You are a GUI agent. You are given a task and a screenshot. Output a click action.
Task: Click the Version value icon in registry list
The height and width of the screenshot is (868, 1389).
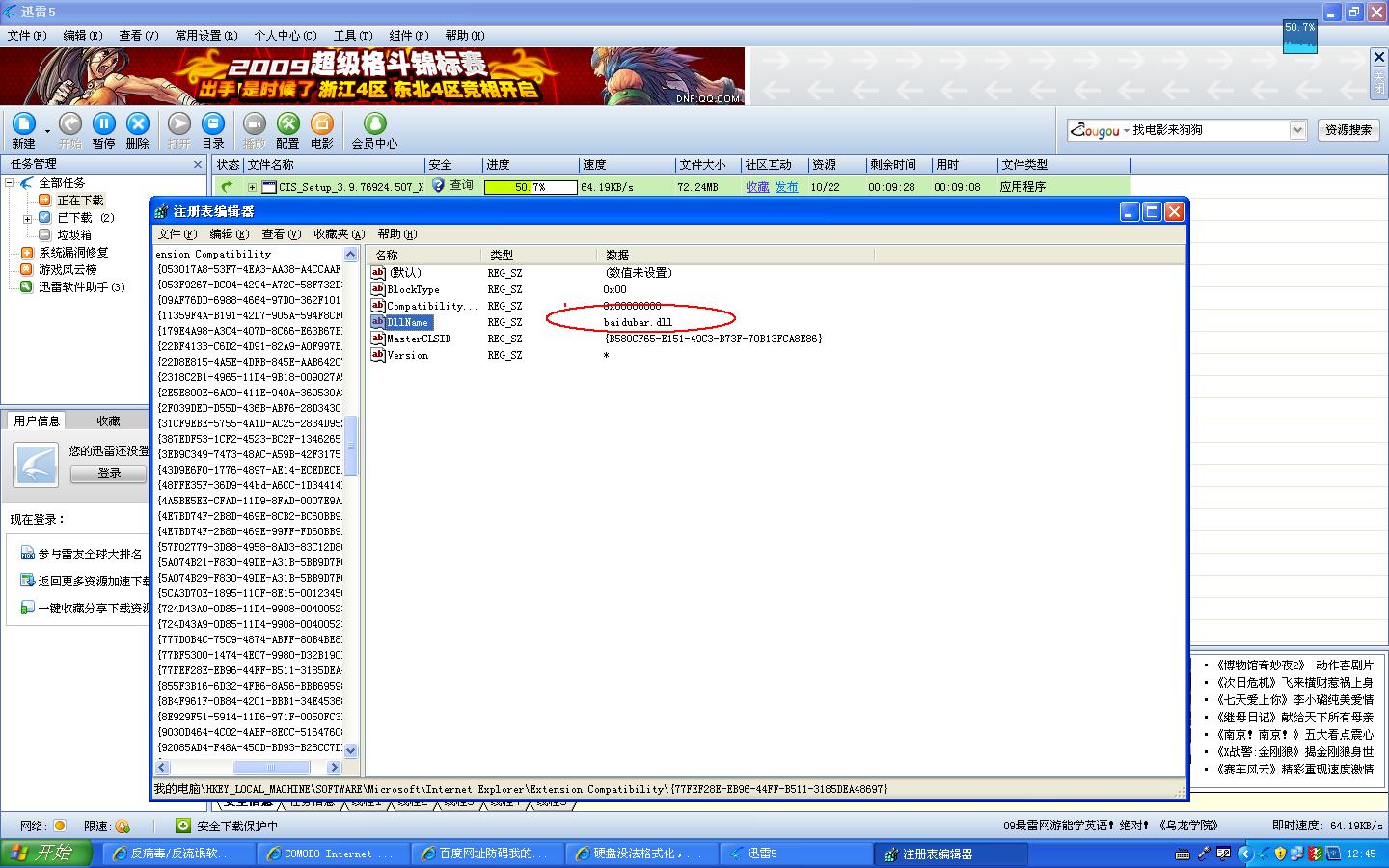(378, 355)
